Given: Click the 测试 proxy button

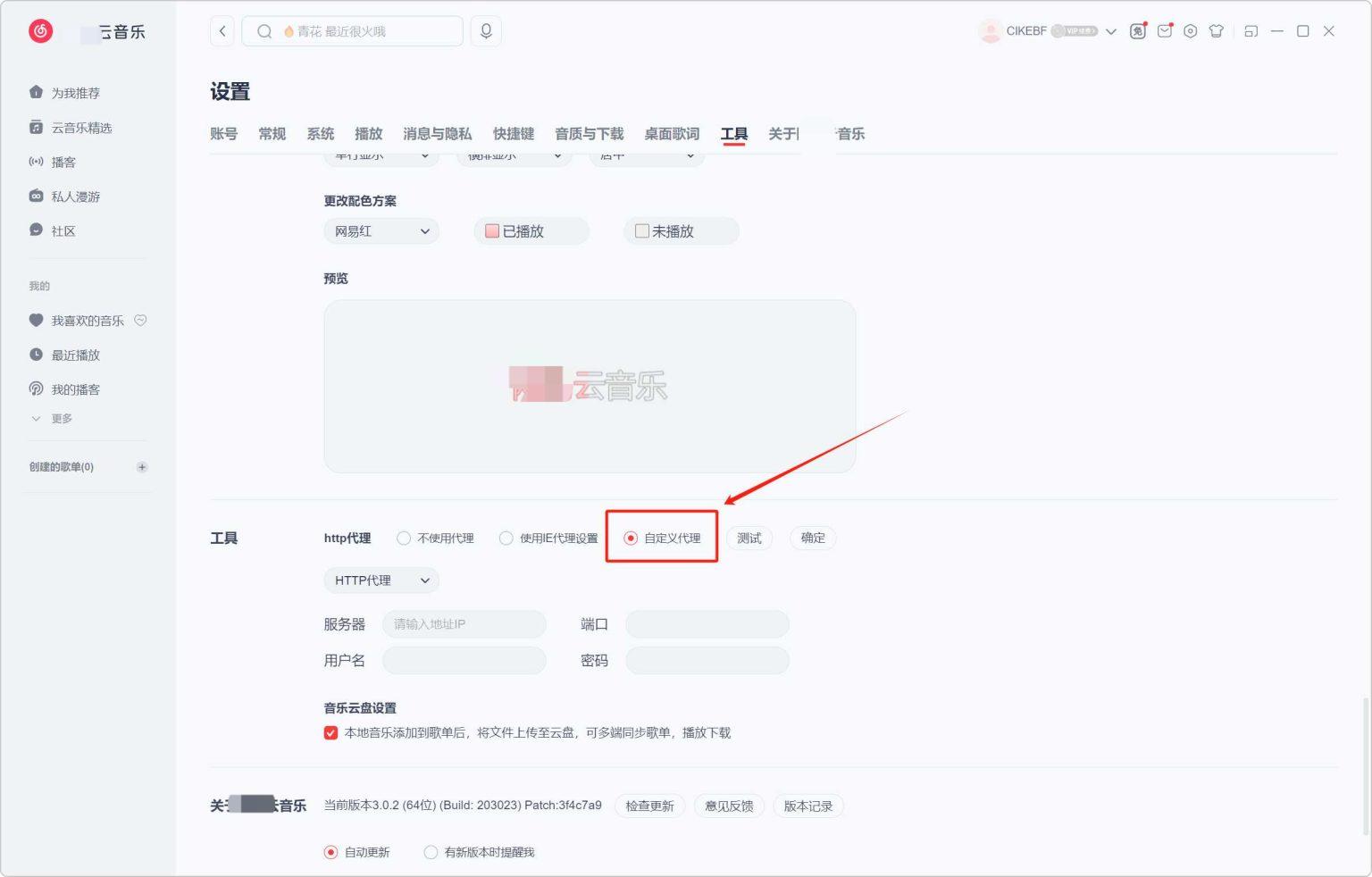Looking at the screenshot, I should tap(749, 539).
